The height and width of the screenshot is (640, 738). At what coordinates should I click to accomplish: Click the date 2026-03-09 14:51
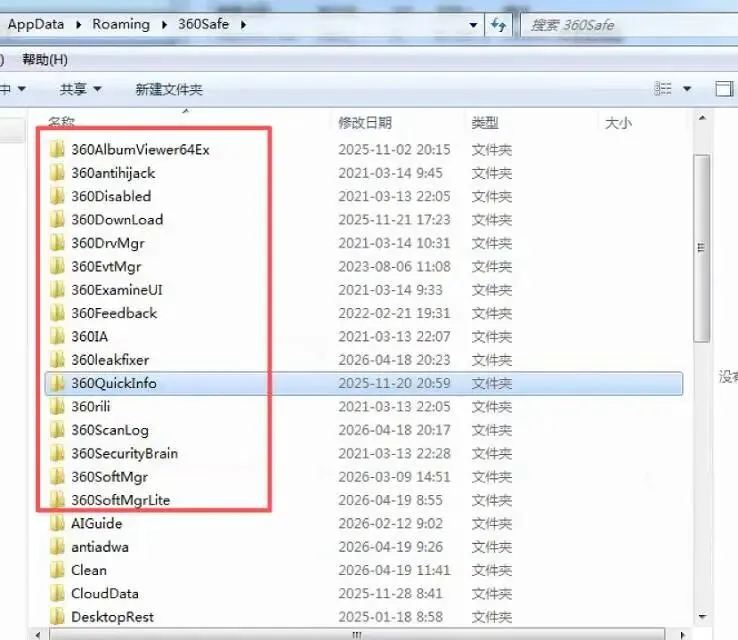[x=394, y=477]
